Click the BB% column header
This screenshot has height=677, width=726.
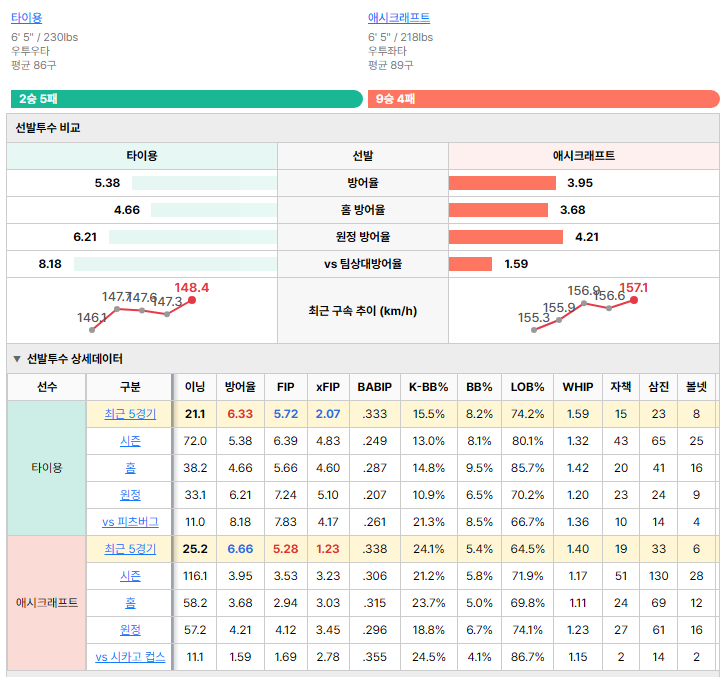tap(479, 387)
